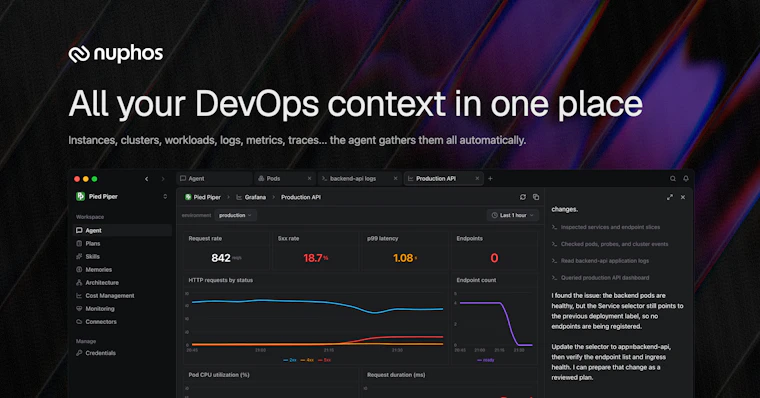Close the agent chat panel
This screenshot has height=398, width=760.
(683, 197)
